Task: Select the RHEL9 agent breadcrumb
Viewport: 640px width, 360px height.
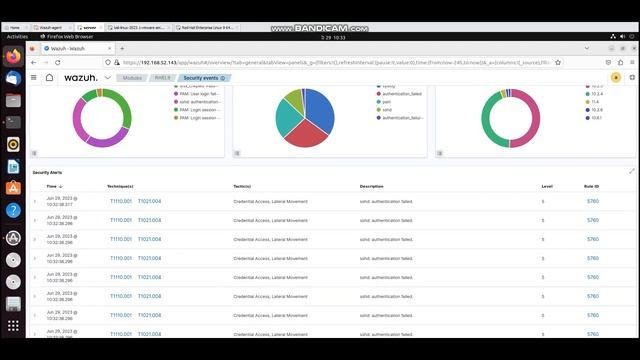Action: click(x=162, y=78)
